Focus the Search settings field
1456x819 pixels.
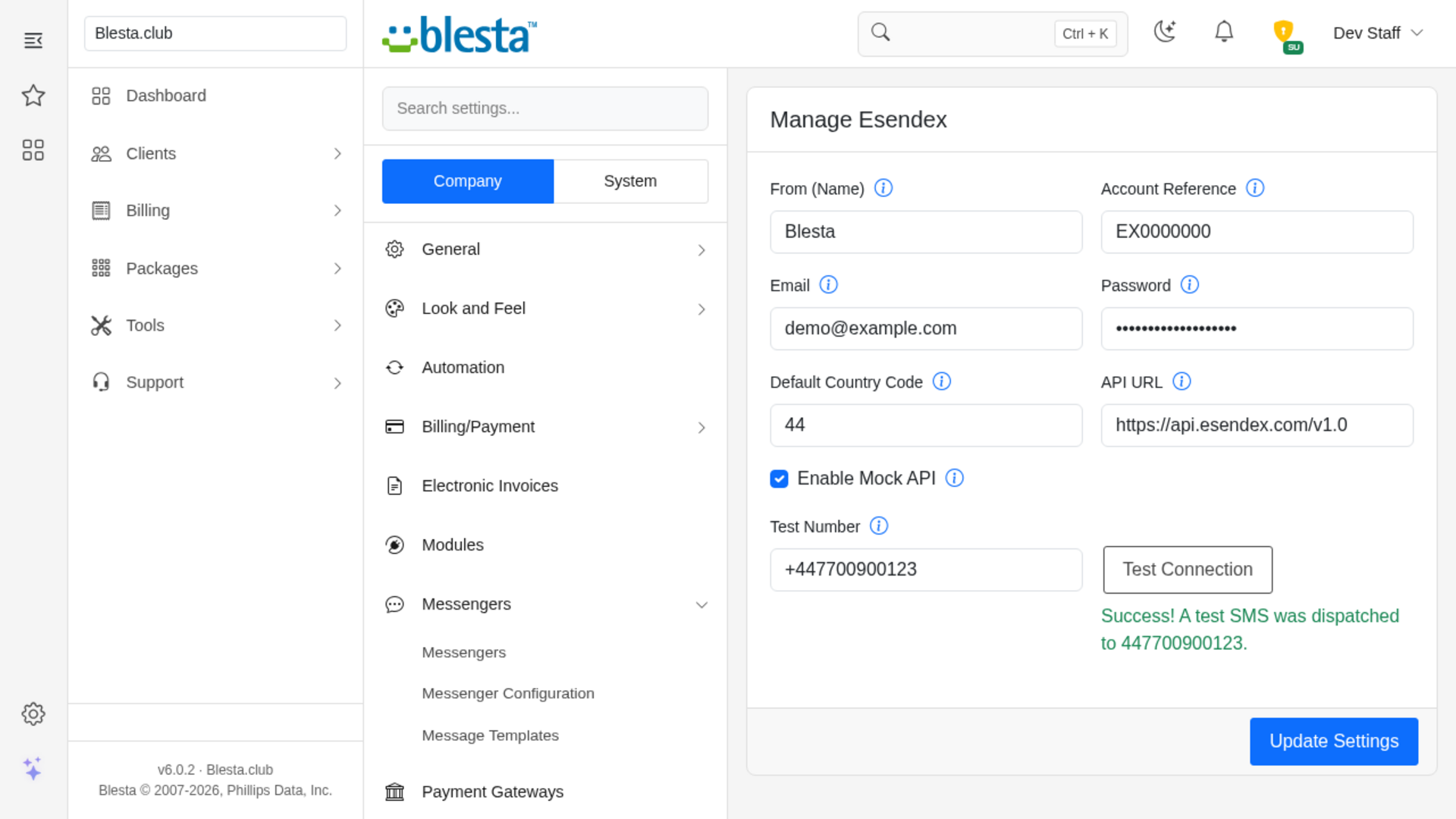[x=545, y=108]
